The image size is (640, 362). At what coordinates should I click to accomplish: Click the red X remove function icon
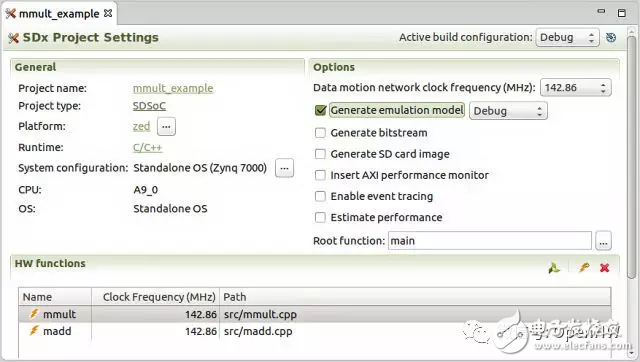coord(604,268)
